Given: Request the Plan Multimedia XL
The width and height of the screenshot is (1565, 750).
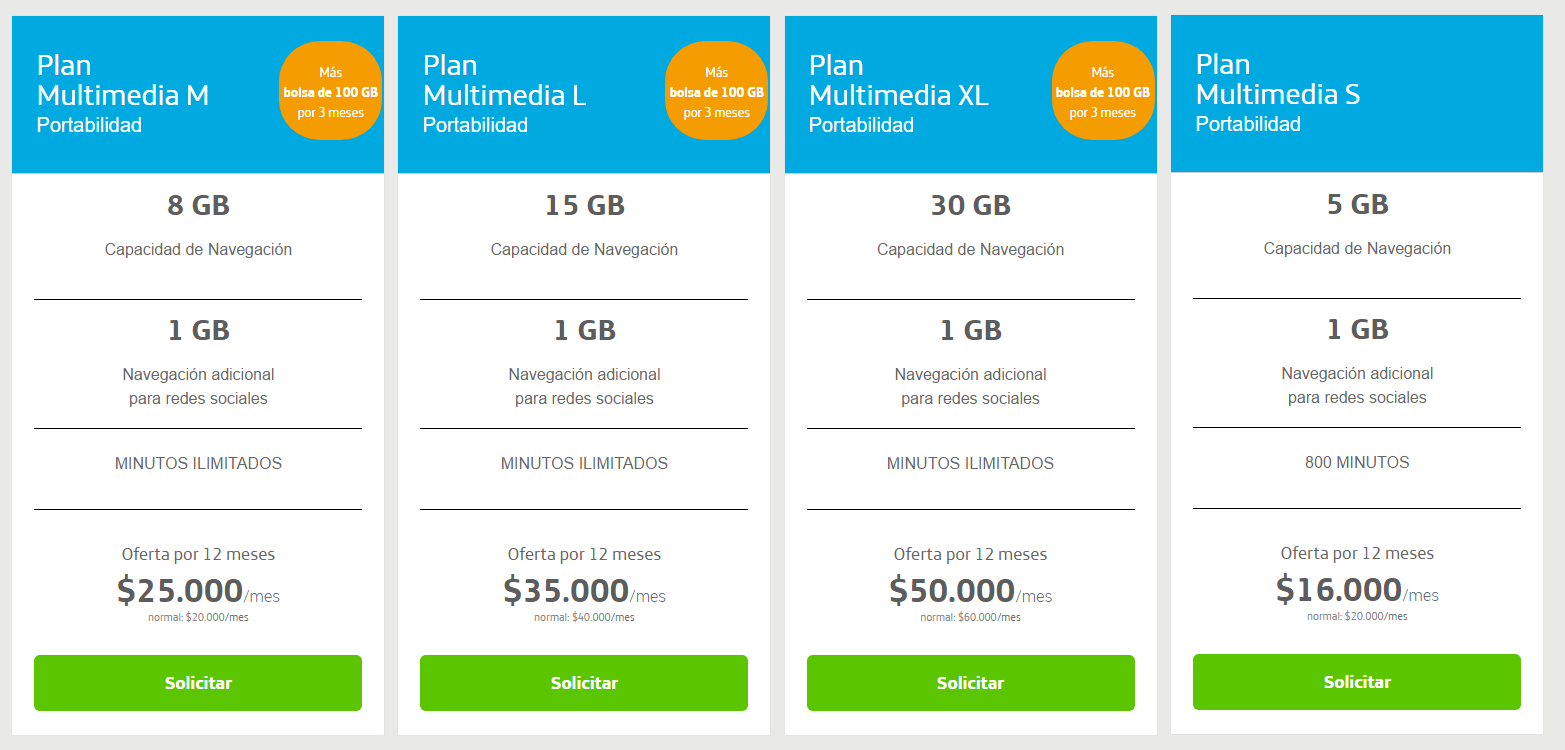Looking at the screenshot, I should (970, 683).
